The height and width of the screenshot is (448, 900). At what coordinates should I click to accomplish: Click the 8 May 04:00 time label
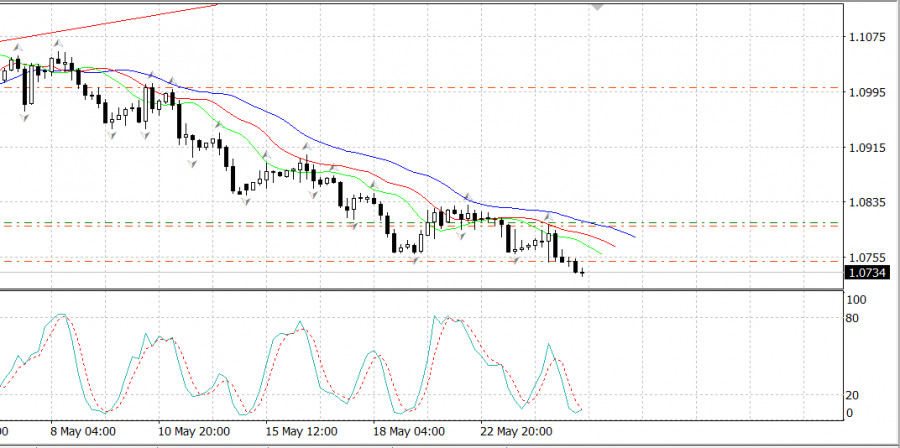click(x=82, y=433)
